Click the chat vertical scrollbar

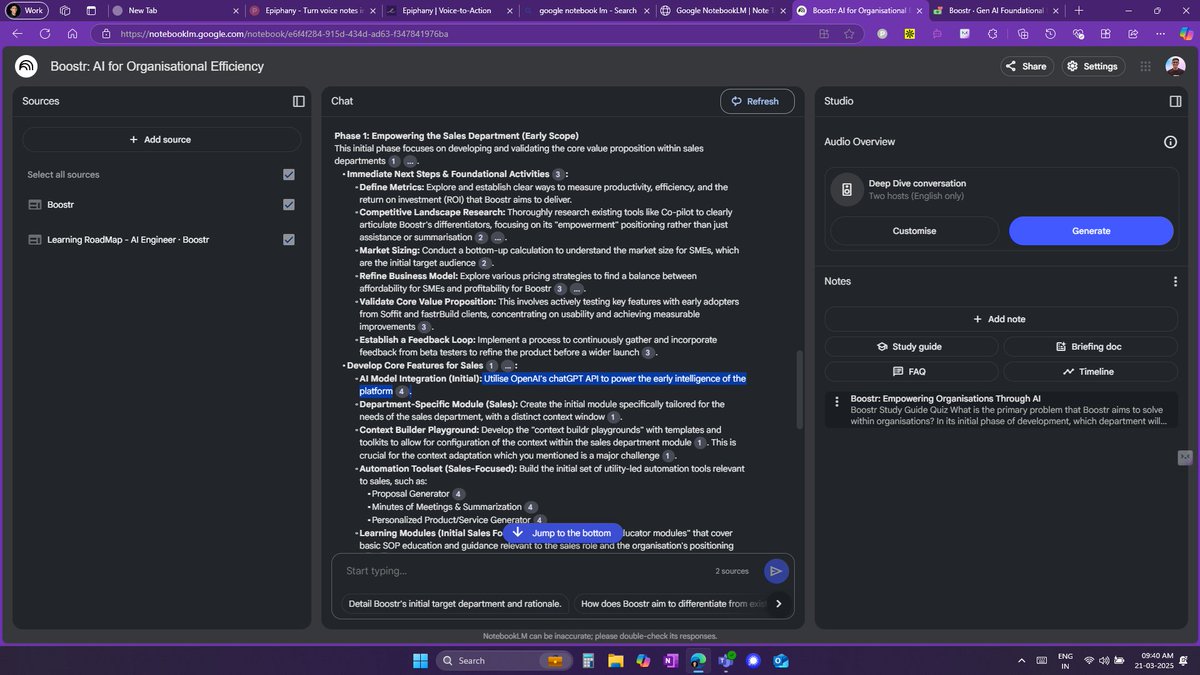(798, 390)
